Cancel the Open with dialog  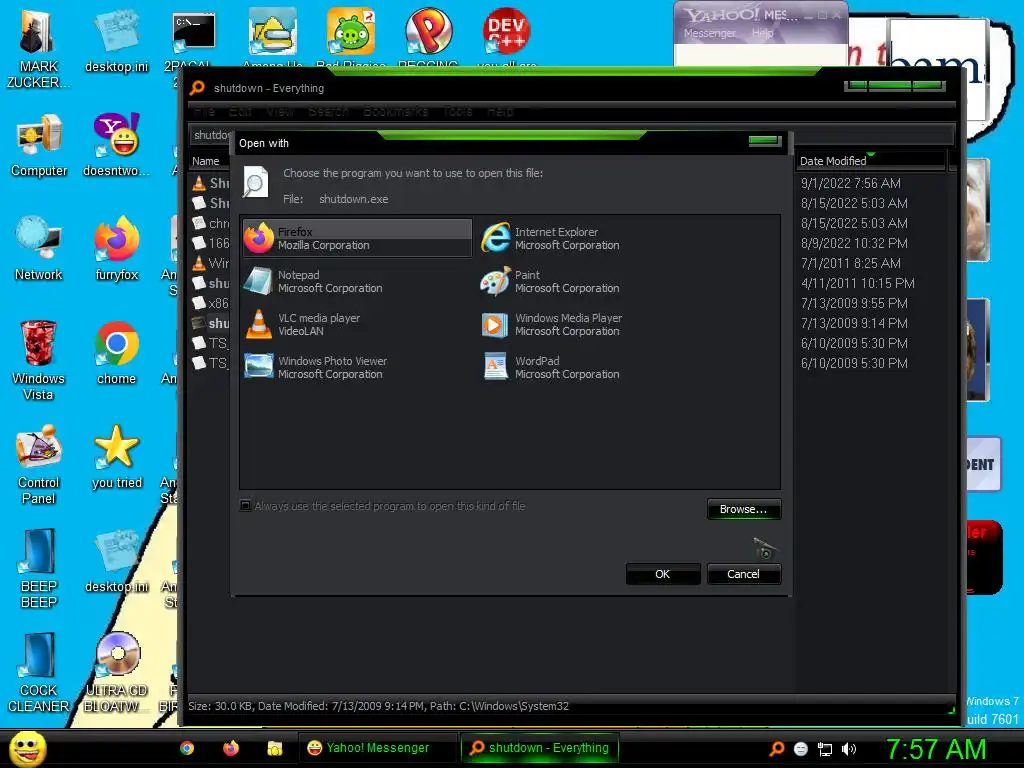[x=743, y=574]
